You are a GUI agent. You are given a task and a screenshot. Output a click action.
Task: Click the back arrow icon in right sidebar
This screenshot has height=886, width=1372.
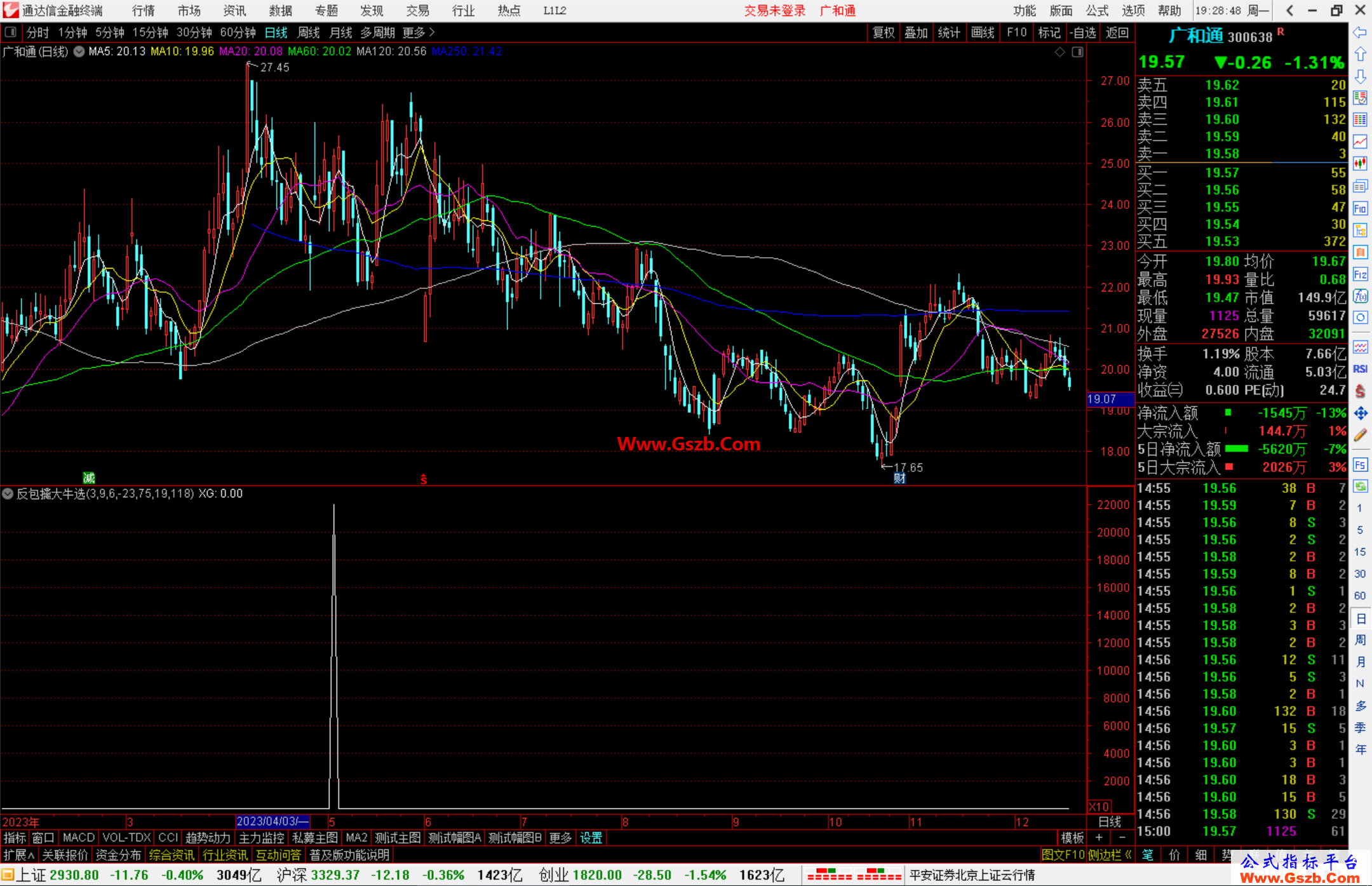(1360, 32)
